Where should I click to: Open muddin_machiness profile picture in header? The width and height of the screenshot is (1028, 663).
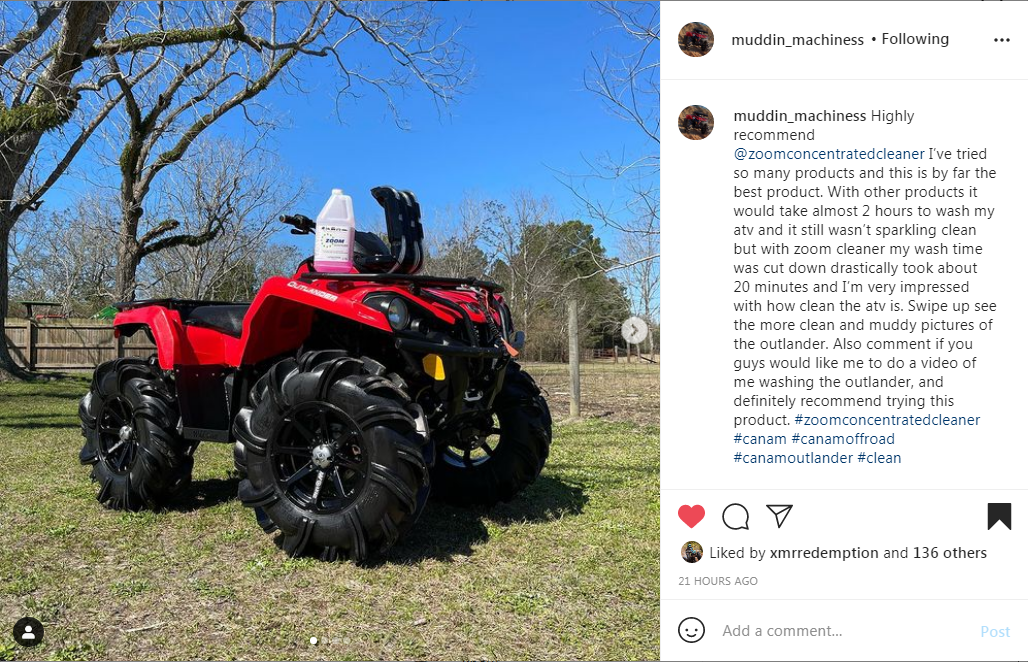click(696, 39)
